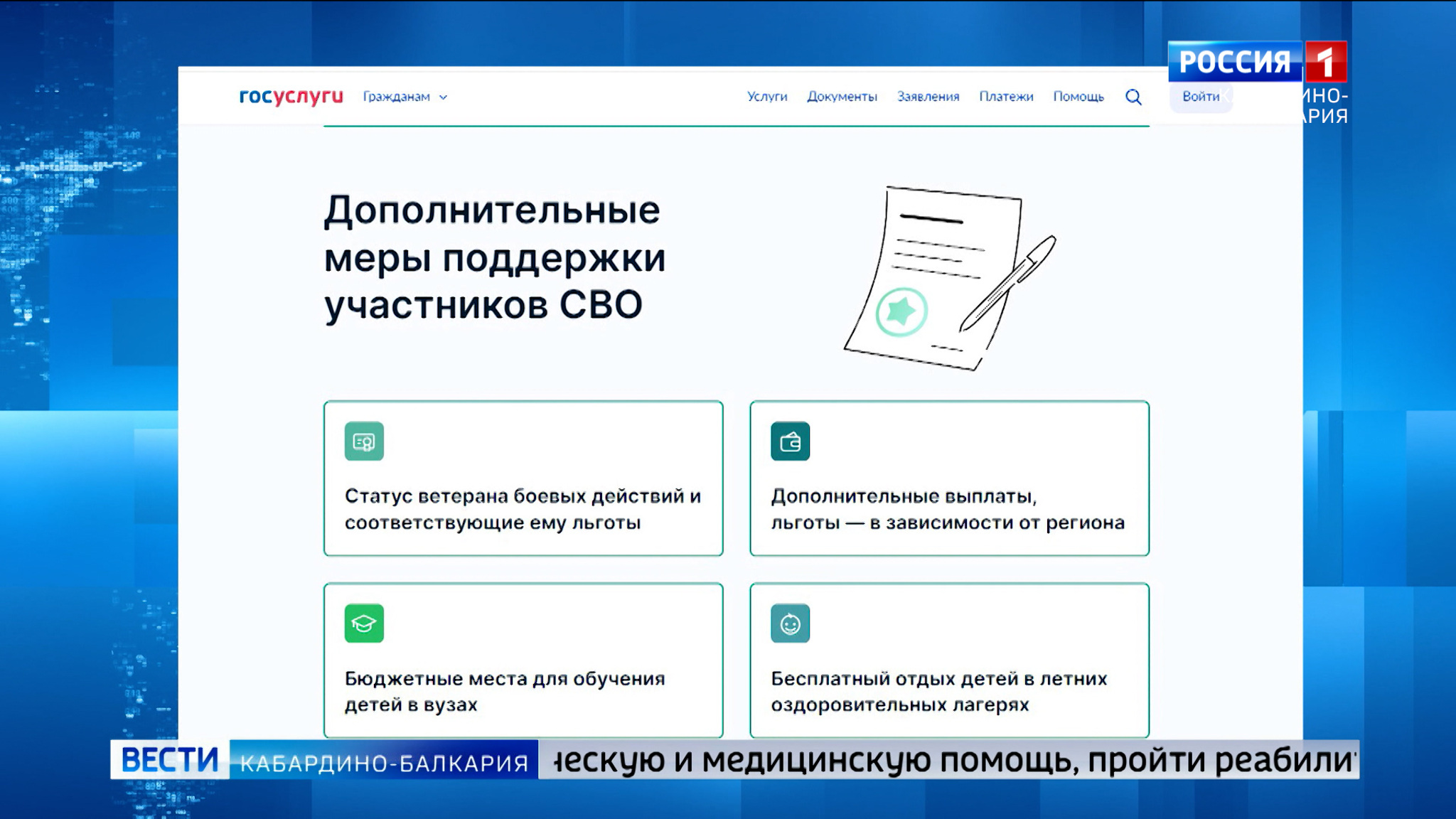Click the document with pen illustration
Screen dimensions: 1456x819
950,278
